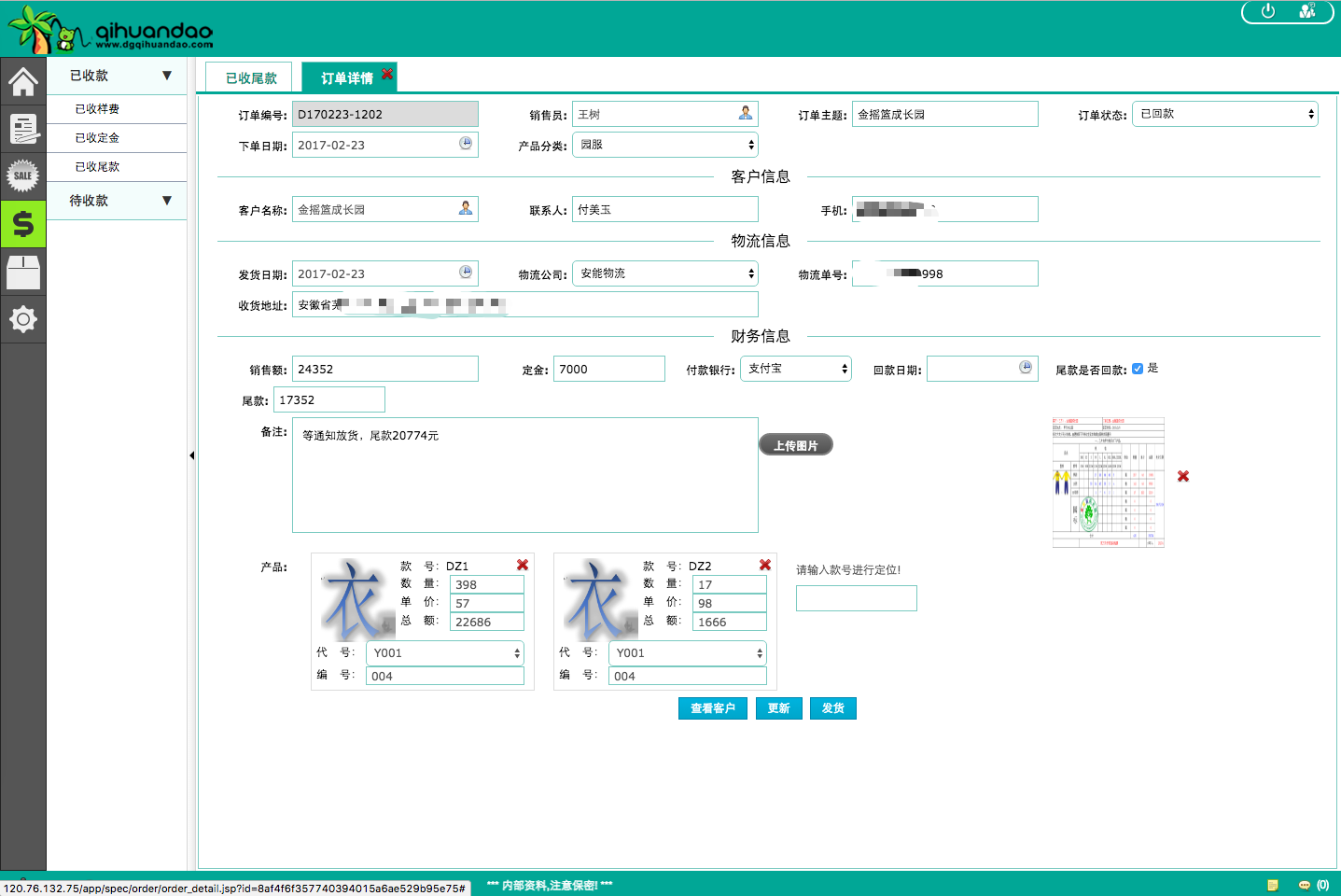Screen dimensions: 1341x896
Task: Delete the uploaded order image
Action: click(x=1183, y=476)
